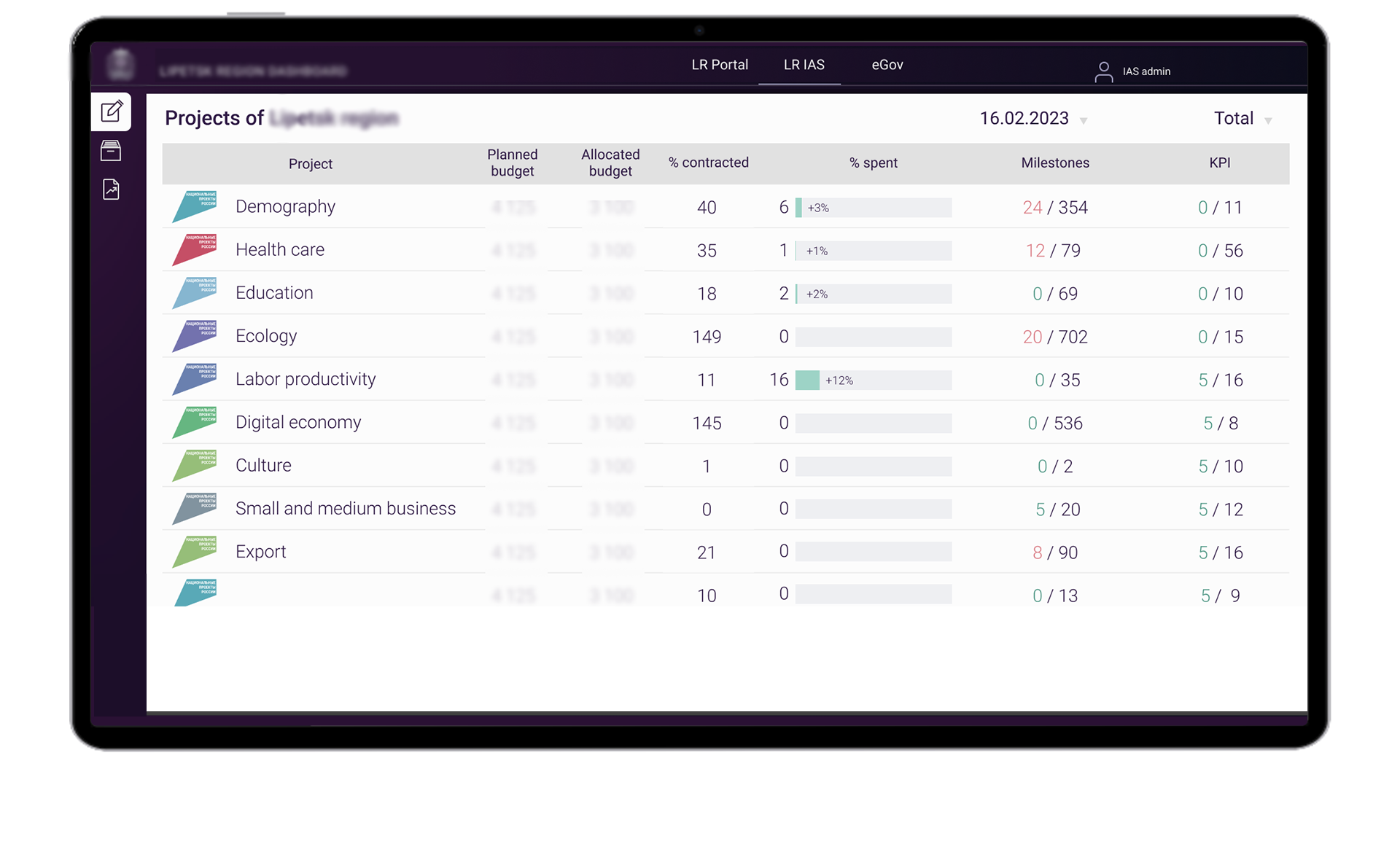The image size is (1400, 855).
Task: Click the IAS admin user avatar icon
Action: (1103, 71)
